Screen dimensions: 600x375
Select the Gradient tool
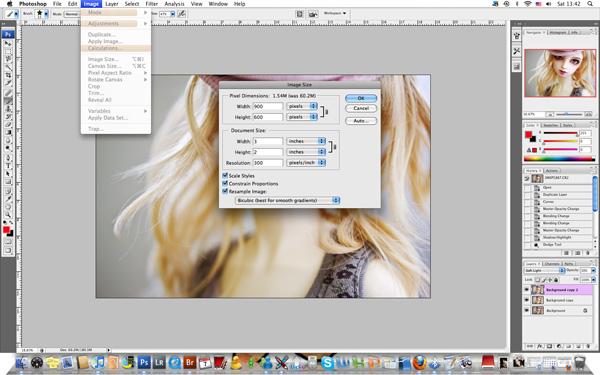8,132
